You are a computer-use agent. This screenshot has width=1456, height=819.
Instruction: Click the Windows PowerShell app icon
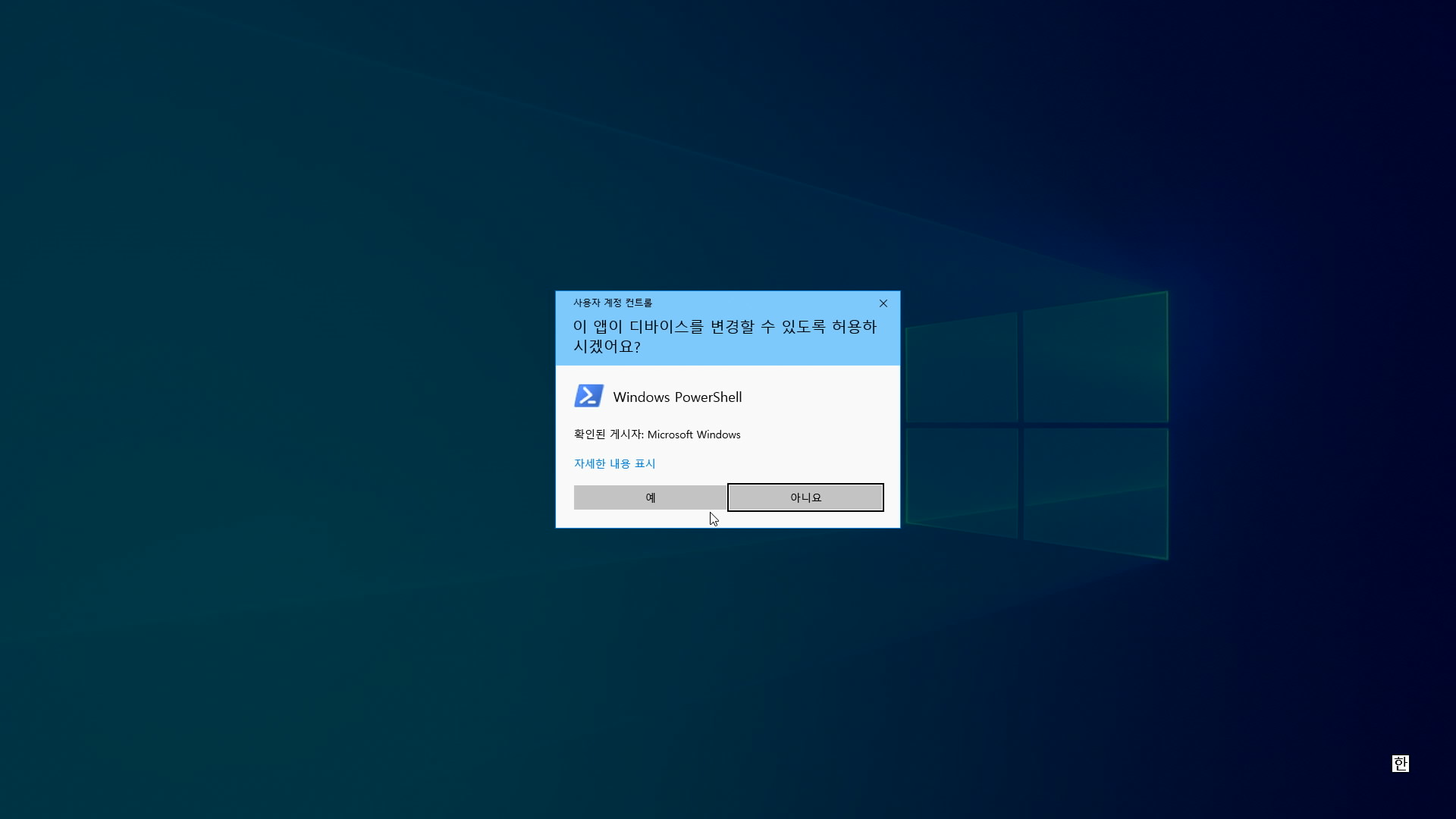coord(588,396)
